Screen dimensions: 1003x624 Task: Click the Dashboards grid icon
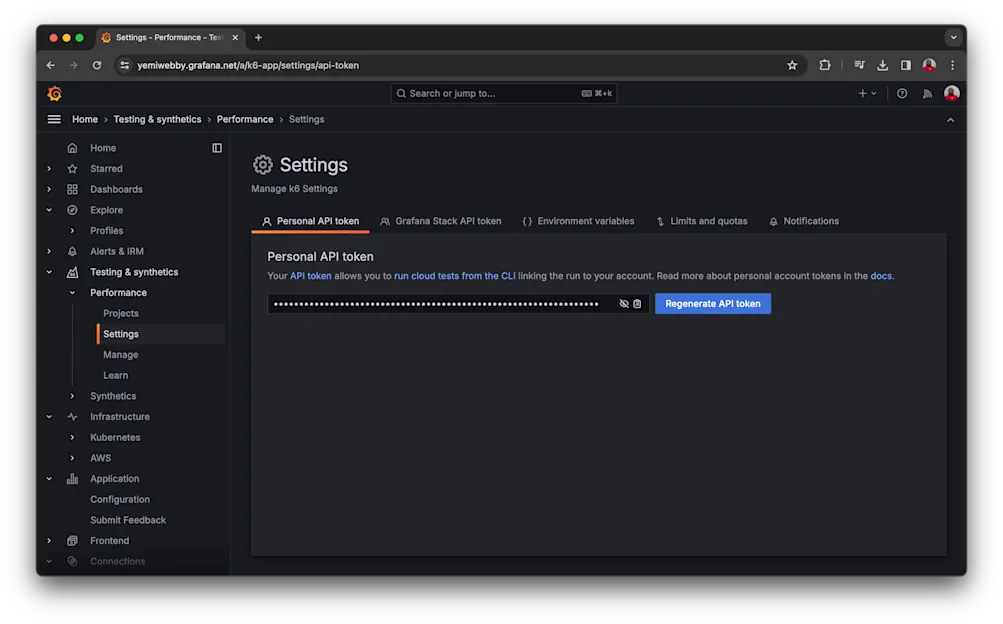tap(72, 189)
